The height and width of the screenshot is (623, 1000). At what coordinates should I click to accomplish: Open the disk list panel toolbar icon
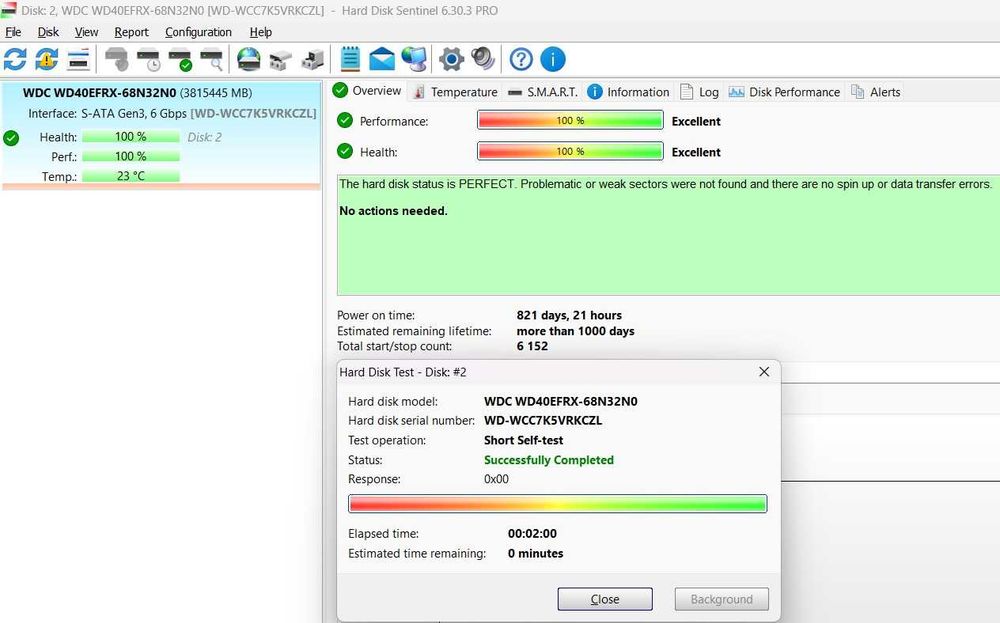[78, 59]
